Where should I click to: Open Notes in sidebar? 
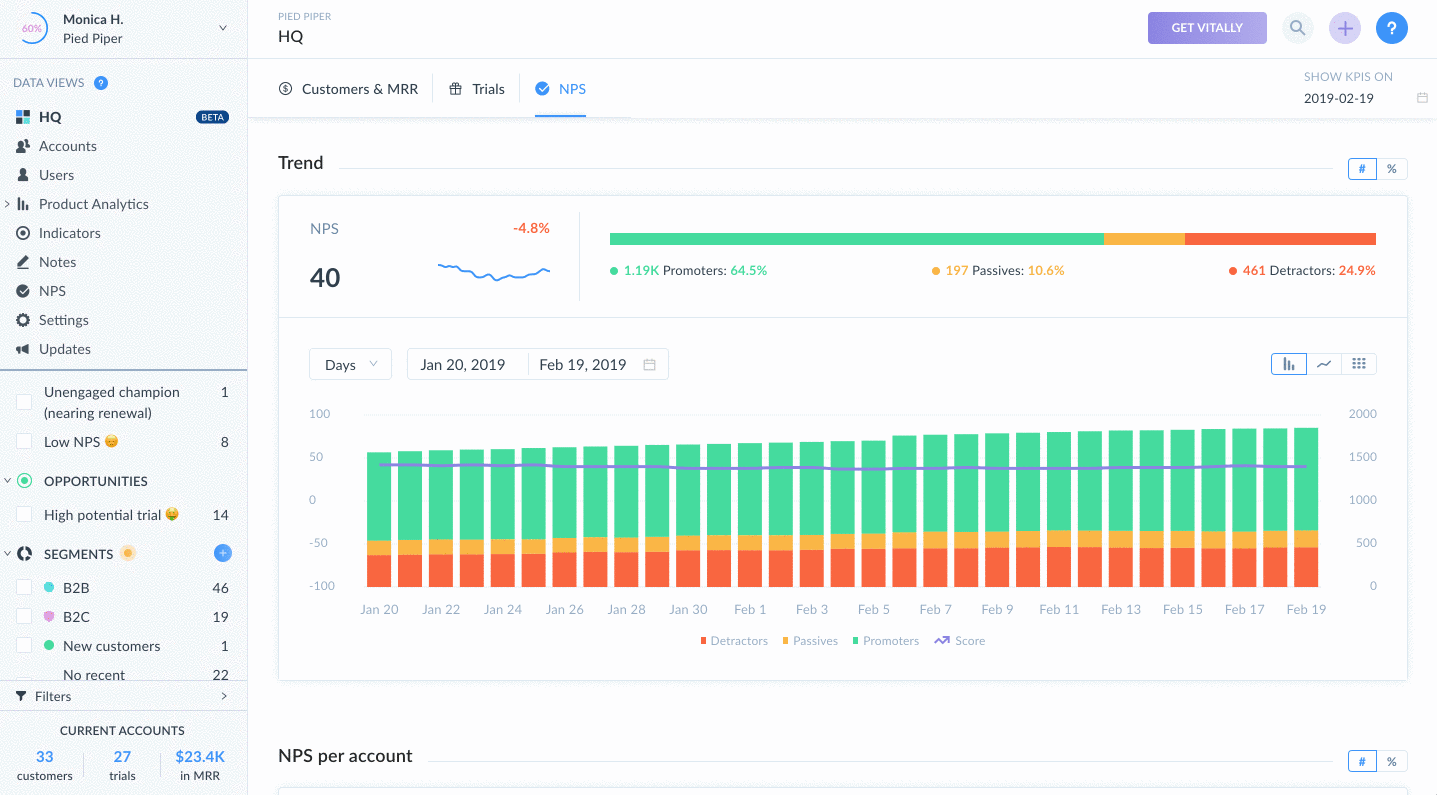58,262
